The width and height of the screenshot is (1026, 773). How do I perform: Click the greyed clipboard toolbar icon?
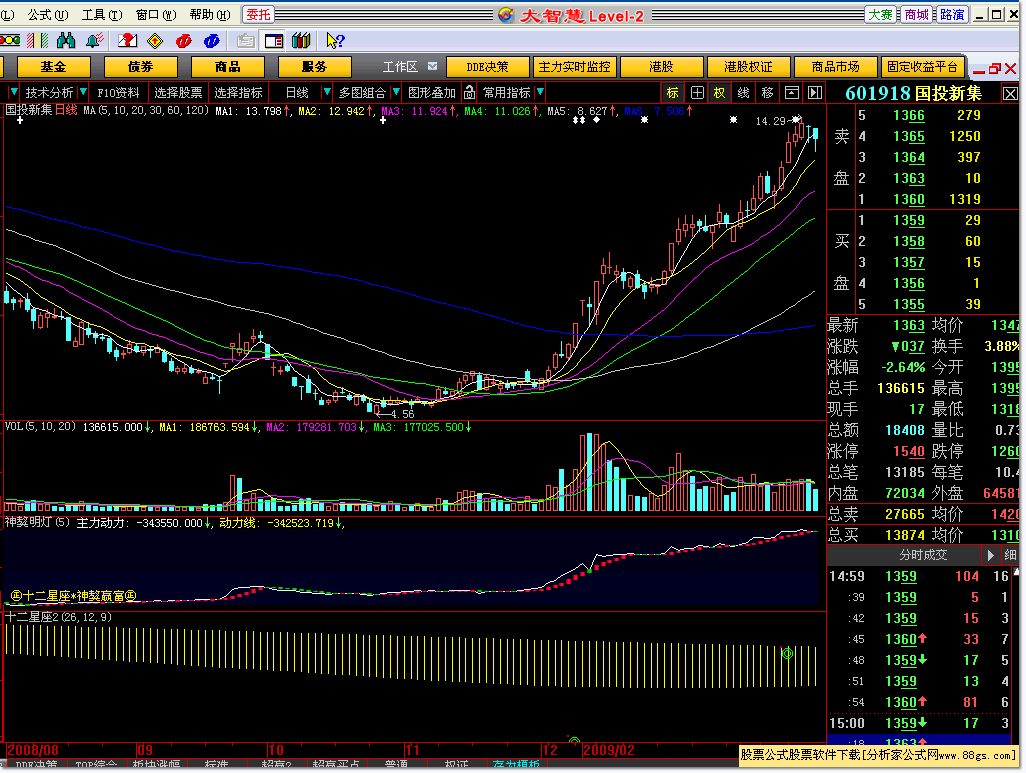click(x=246, y=41)
